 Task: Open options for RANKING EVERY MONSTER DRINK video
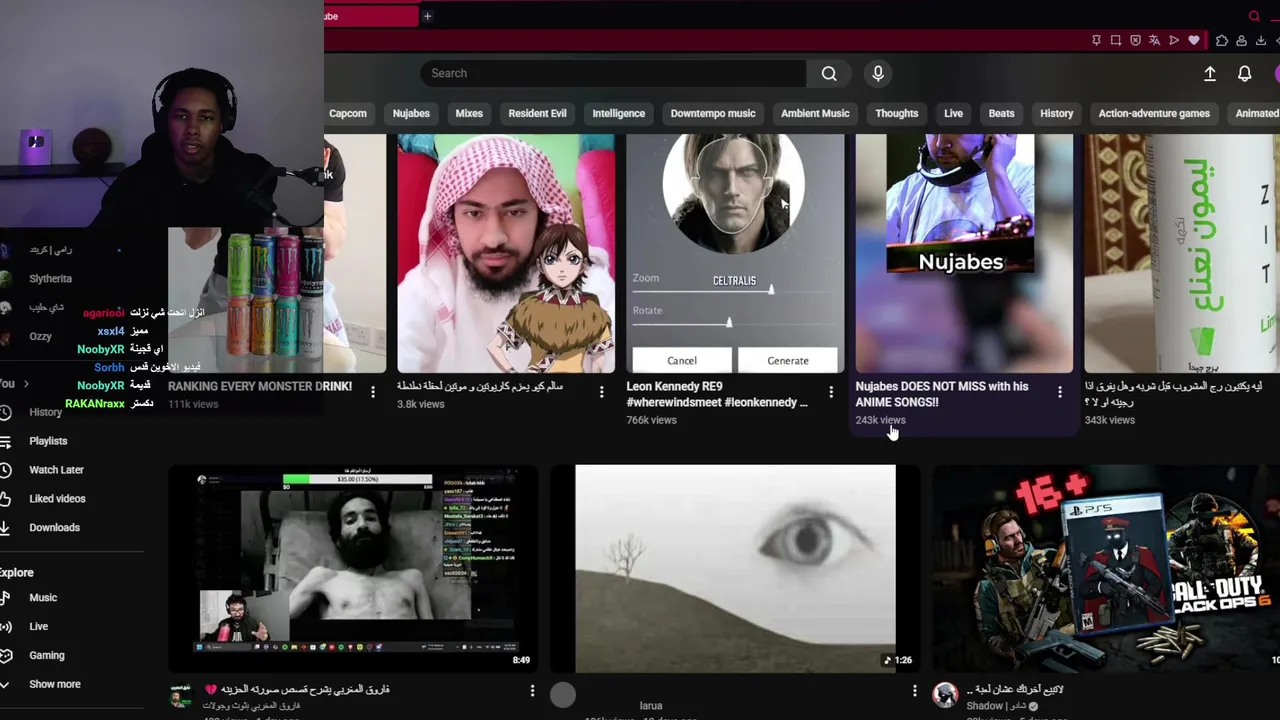coord(372,393)
